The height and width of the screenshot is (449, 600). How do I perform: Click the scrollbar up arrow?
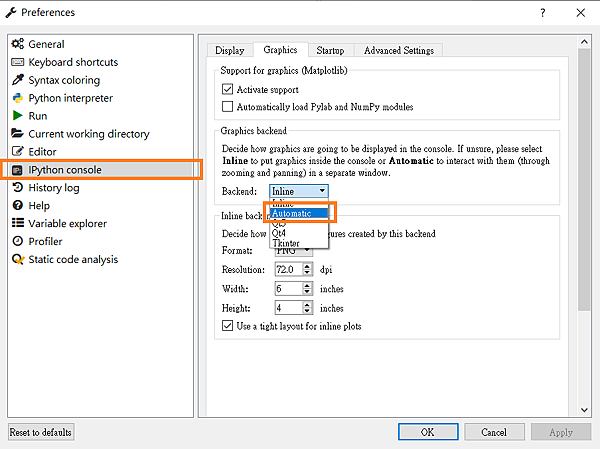point(584,41)
